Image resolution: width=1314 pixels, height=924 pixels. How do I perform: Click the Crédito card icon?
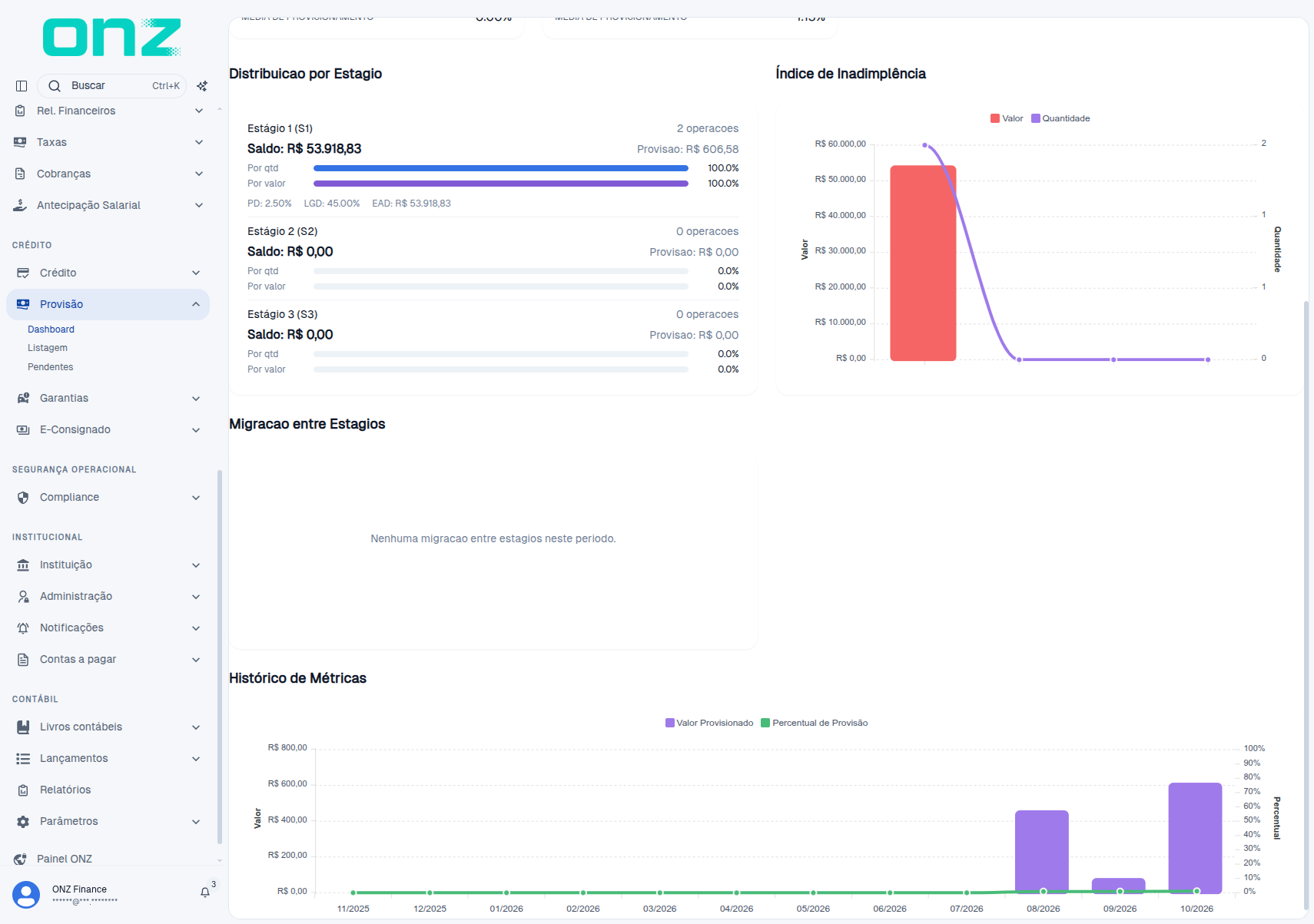(23, 273)
